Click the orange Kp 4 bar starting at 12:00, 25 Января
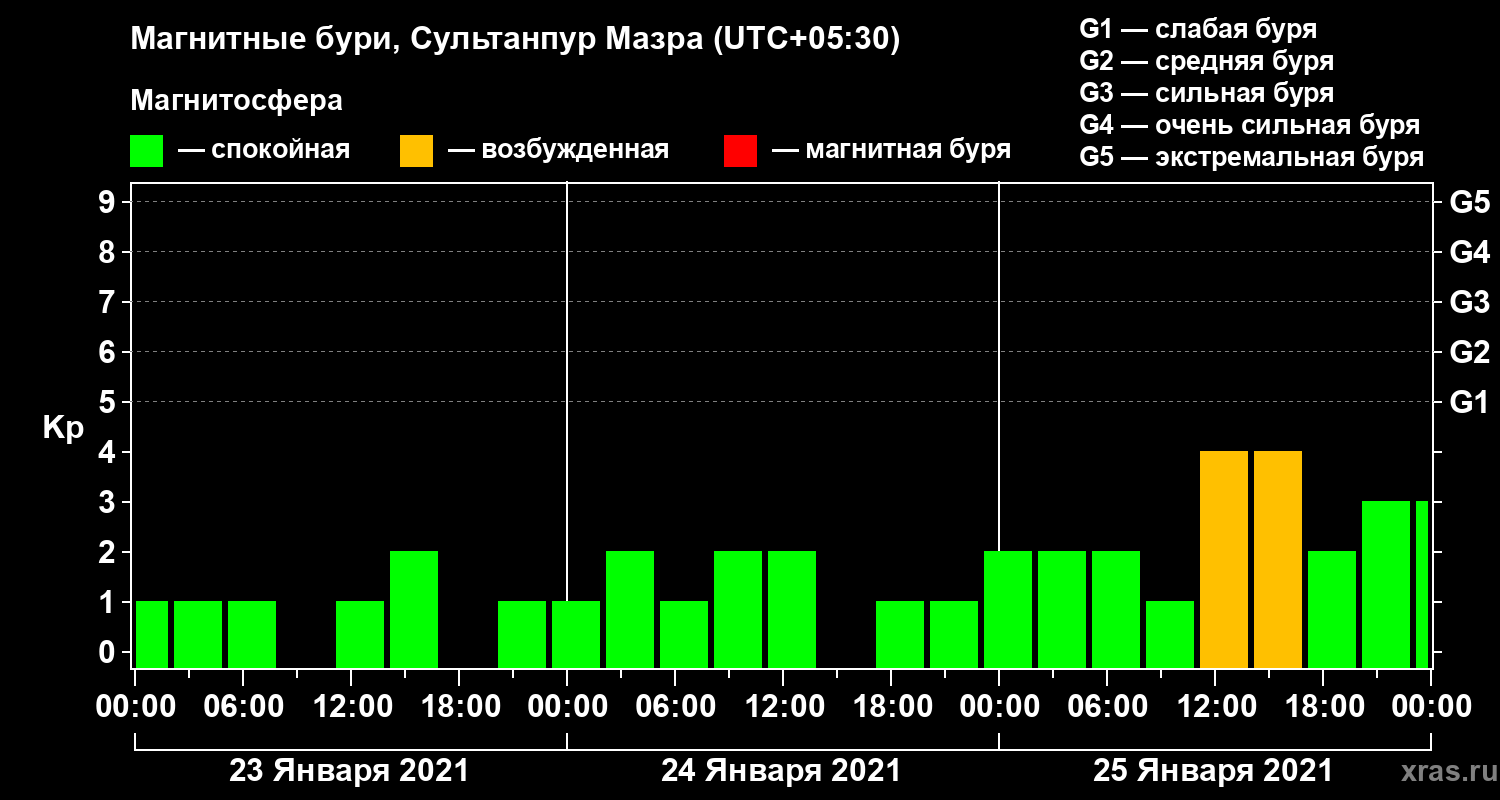 point(1224,560)
